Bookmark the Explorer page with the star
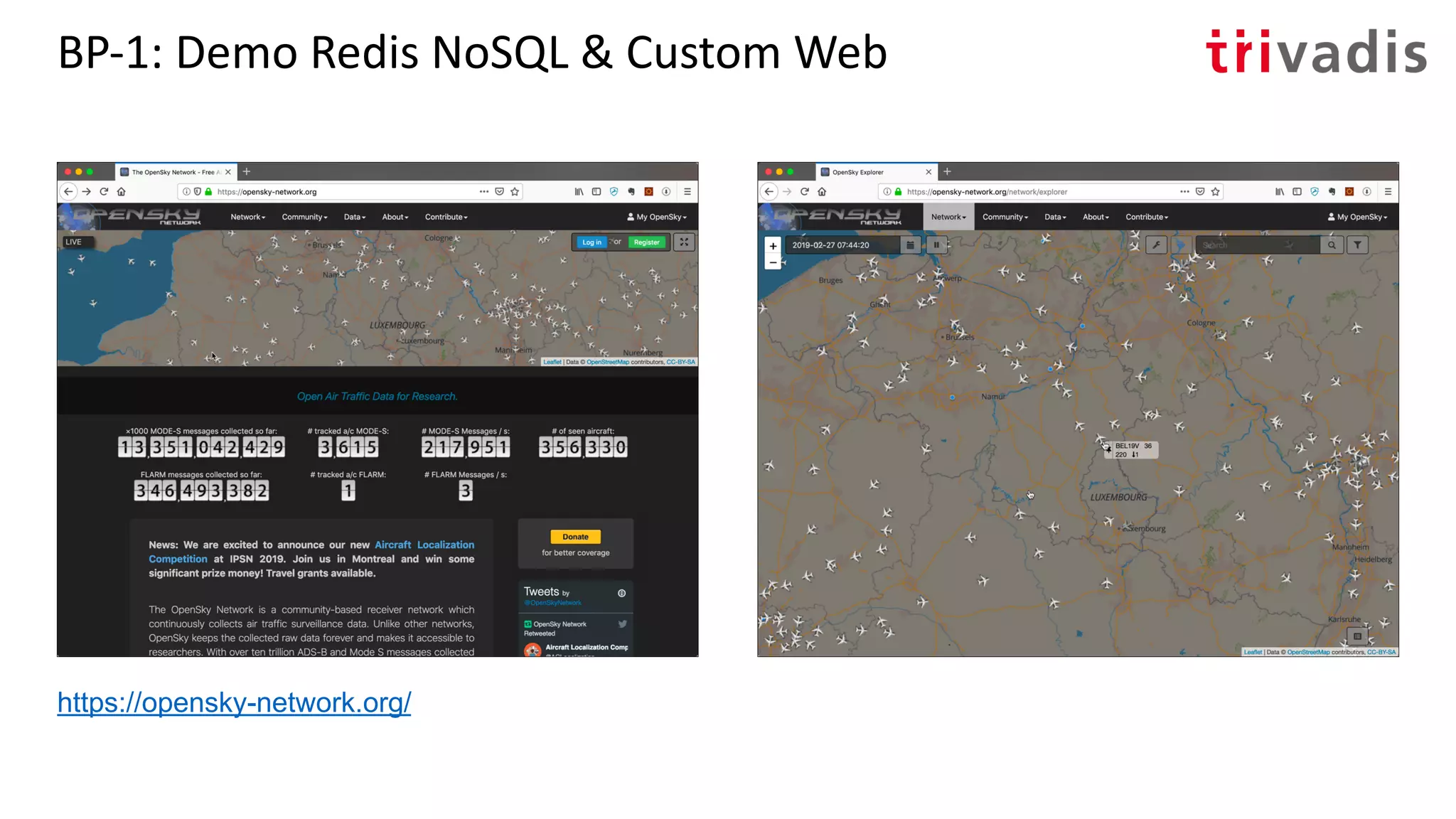Image resolution: width=1456 pixels, height=819 pixels. pyautogui.click(x=1216, y=191)
